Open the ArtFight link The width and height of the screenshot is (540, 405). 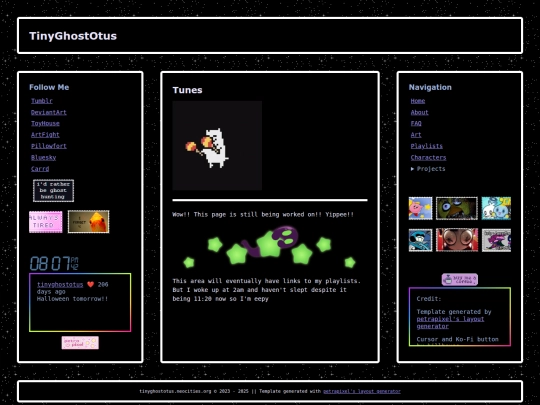pos(45,135)
